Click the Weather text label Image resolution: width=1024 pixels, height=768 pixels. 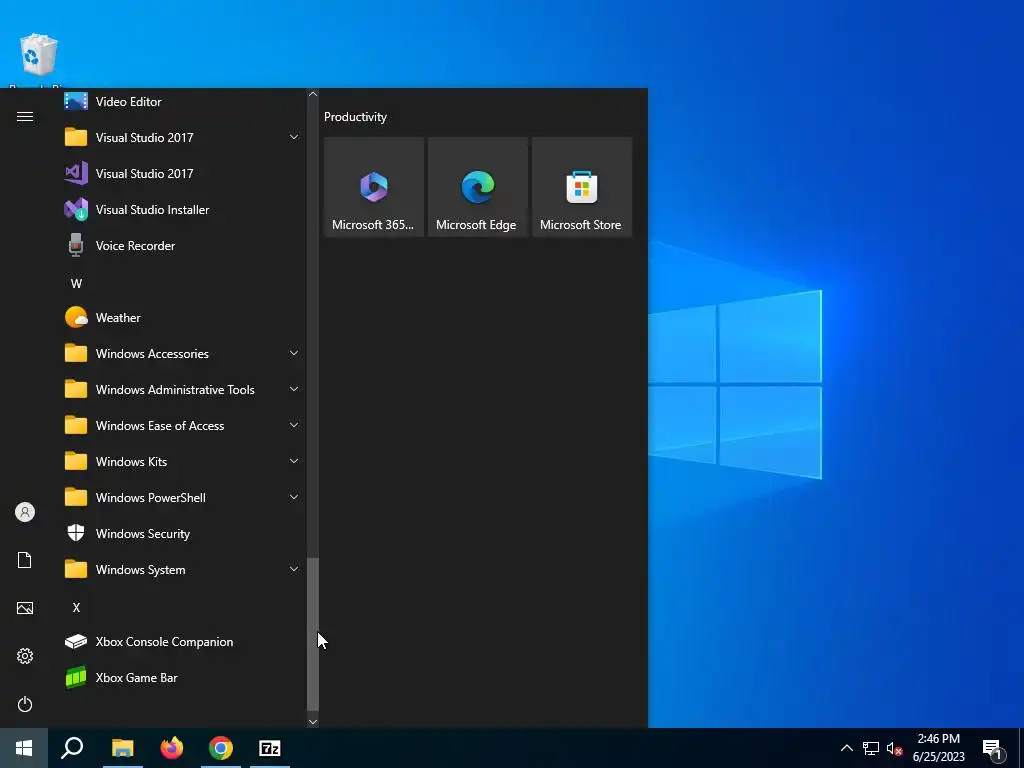[118, 318]
